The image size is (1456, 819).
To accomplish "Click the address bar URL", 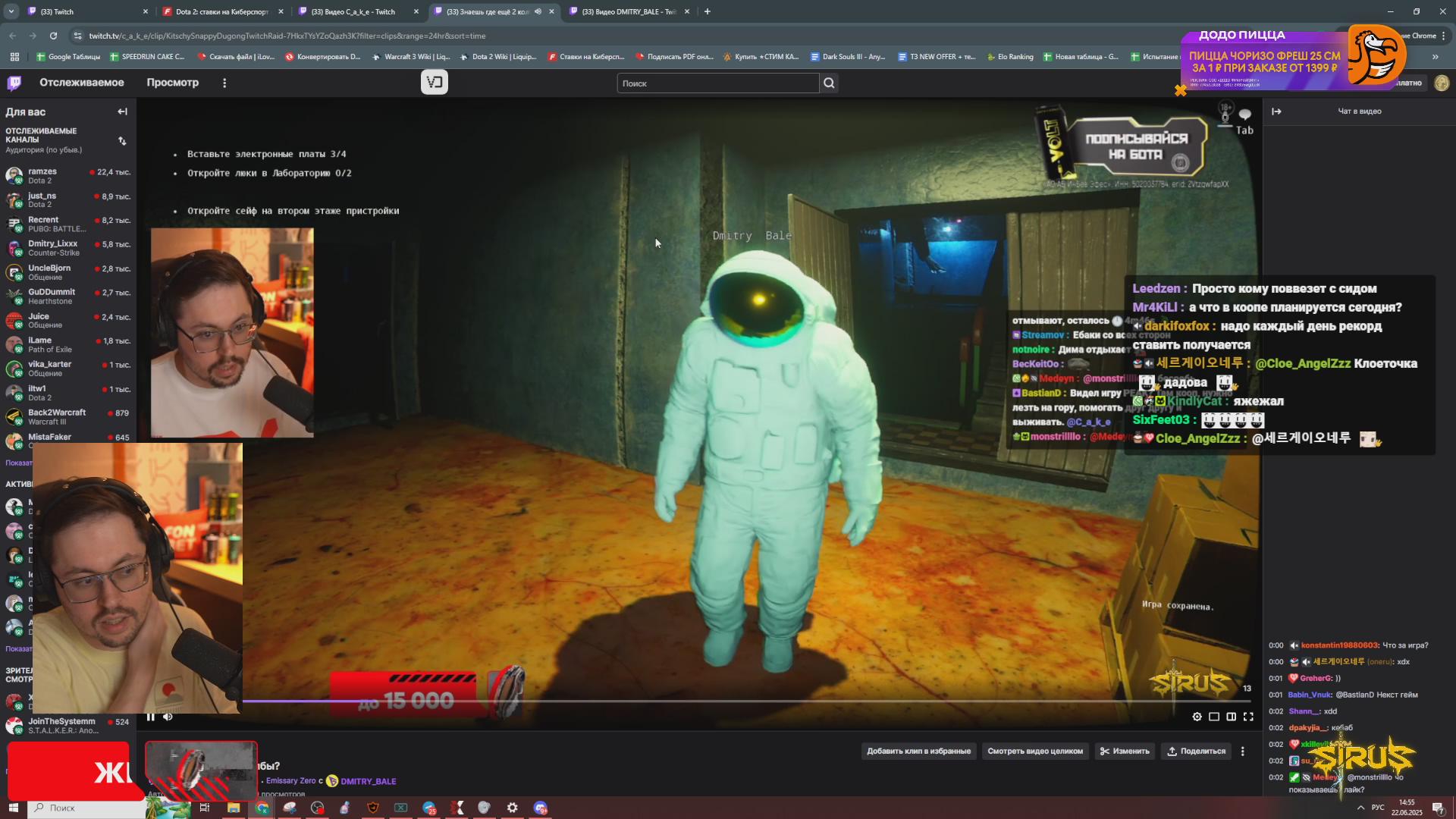I will coord(287,36).
